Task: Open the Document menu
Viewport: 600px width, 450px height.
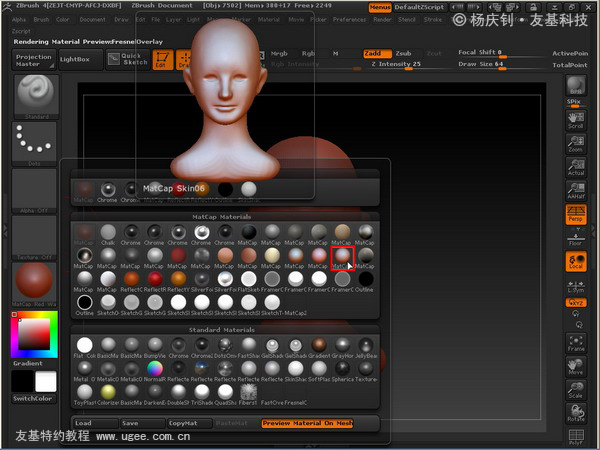Action: [x=93, y=20]
